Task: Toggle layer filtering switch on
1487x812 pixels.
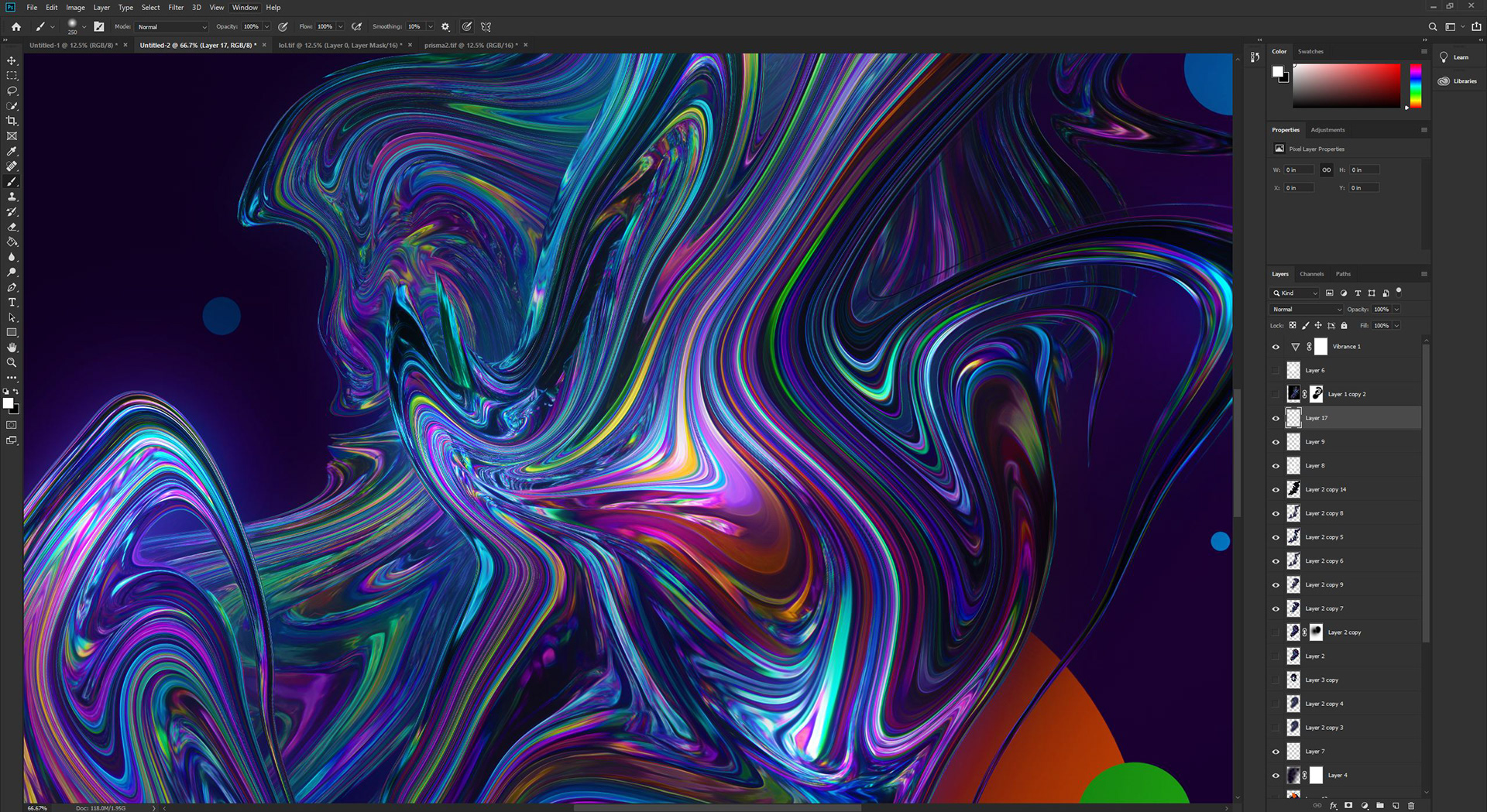Action: coord(1399,292)
